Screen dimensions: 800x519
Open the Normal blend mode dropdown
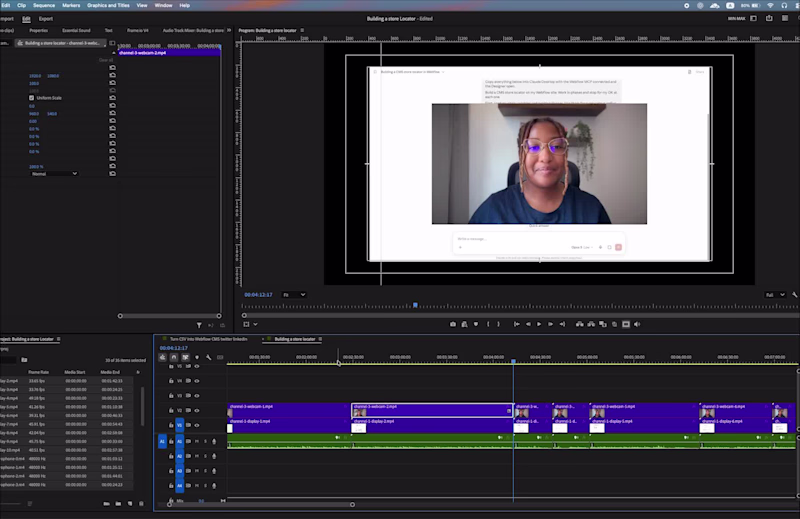tap(54, 174)
